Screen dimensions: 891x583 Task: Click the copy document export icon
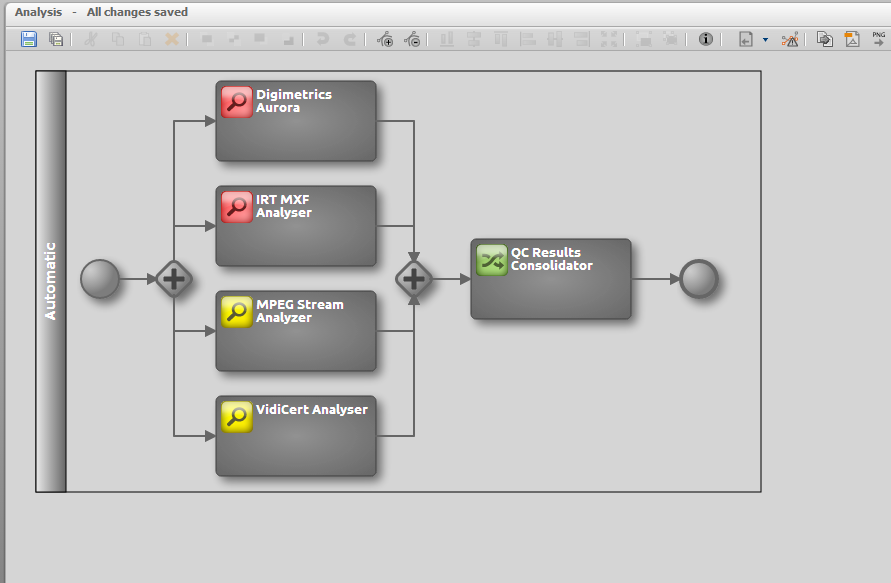[825, 40]
